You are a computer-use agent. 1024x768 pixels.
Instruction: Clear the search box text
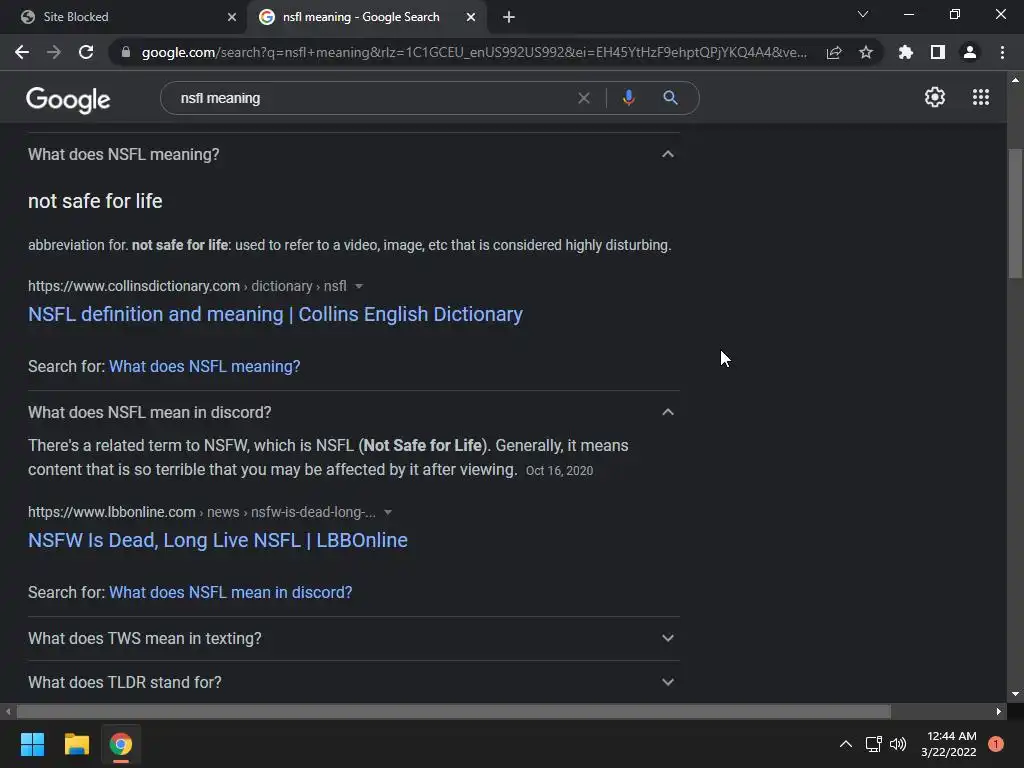coord(584,98)
